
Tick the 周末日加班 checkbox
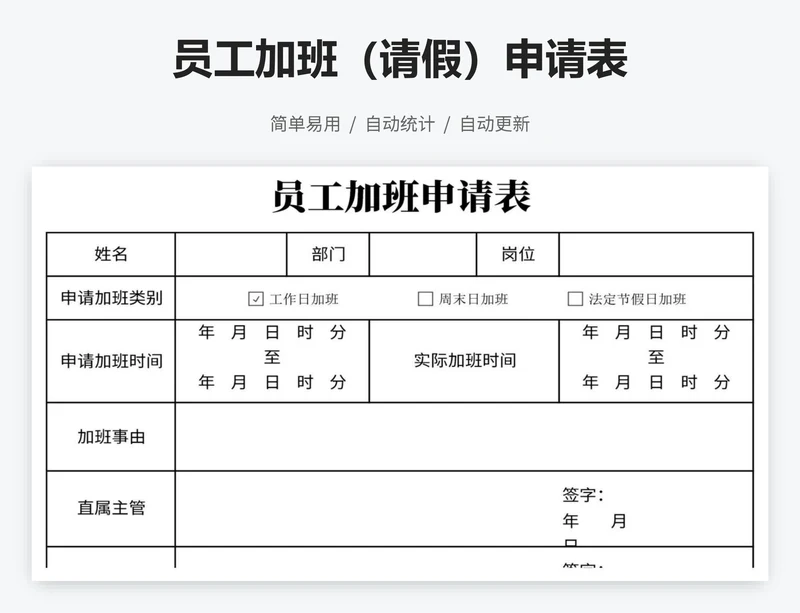tap(425, 299)
